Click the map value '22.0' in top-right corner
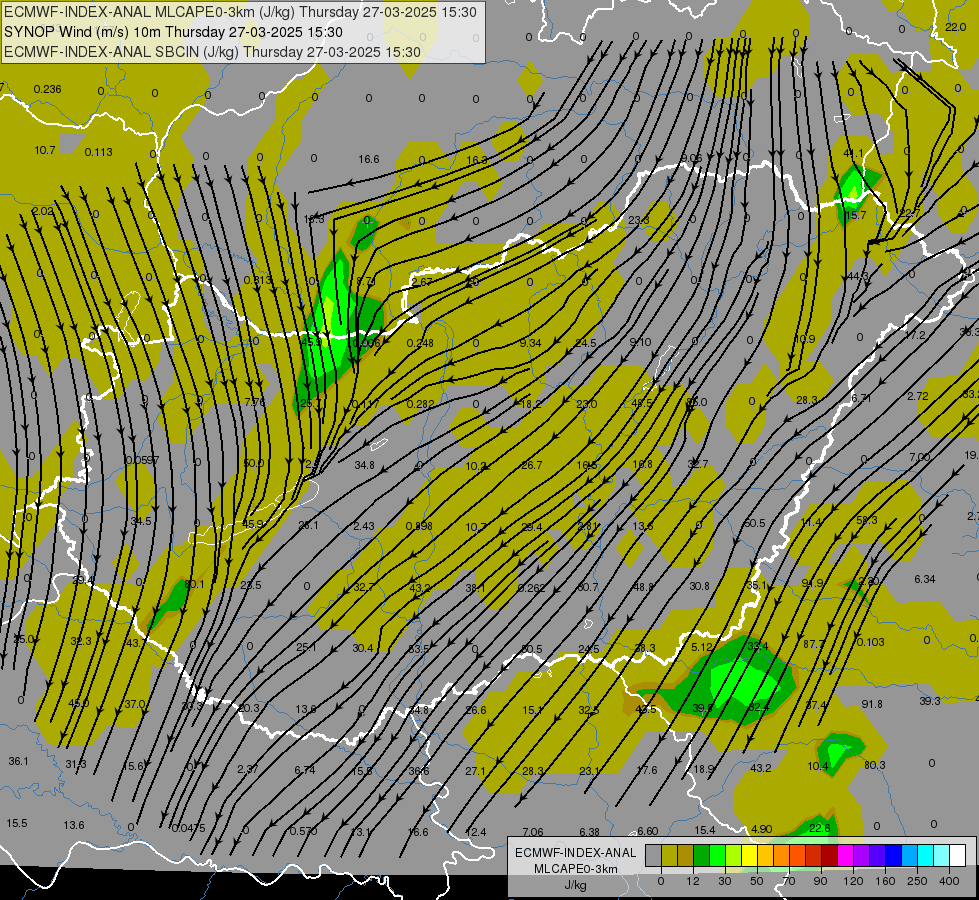Viewport: 979px width, 900px height. [955, 27]
